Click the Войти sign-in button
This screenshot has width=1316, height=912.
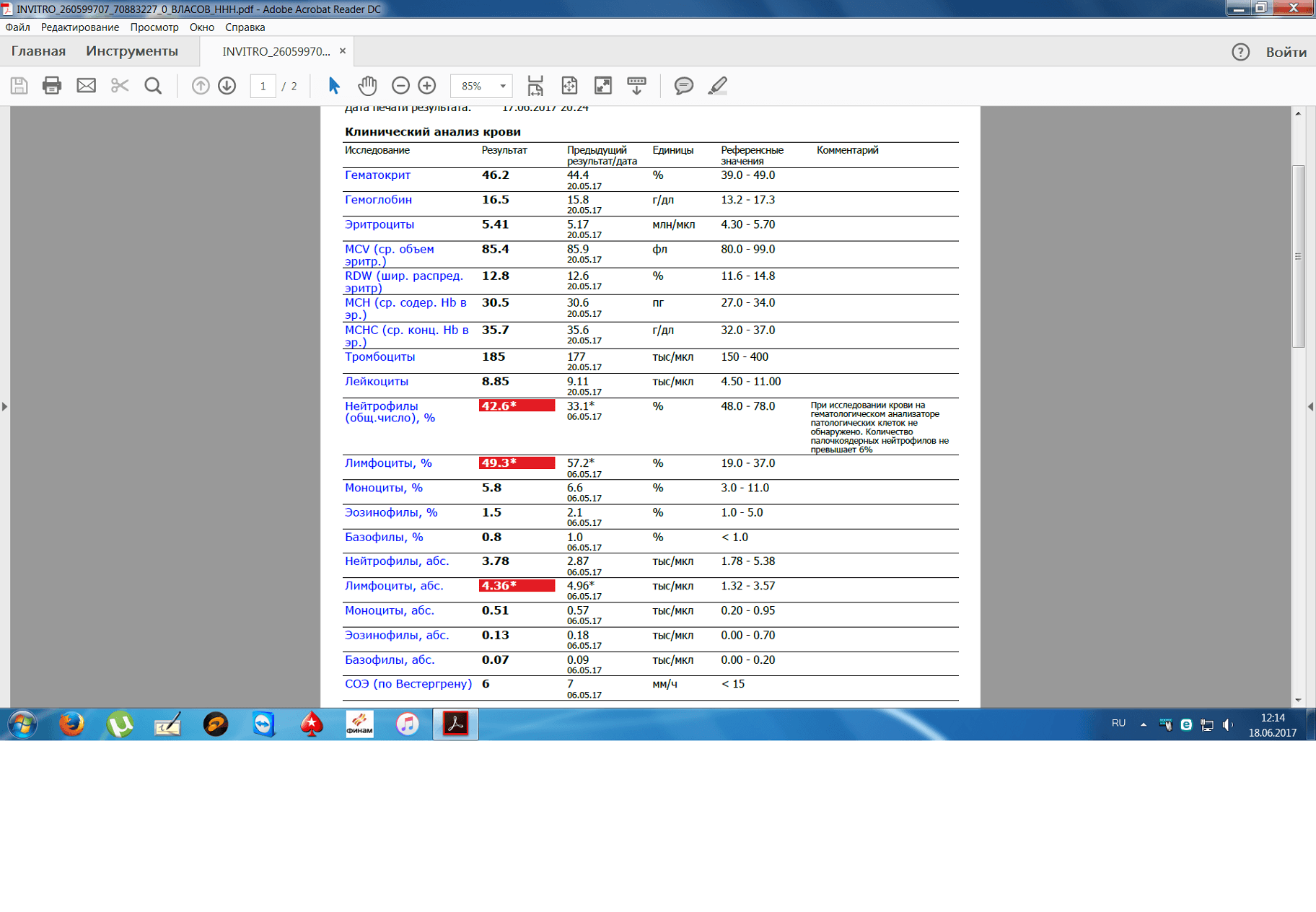[1286, 52]
